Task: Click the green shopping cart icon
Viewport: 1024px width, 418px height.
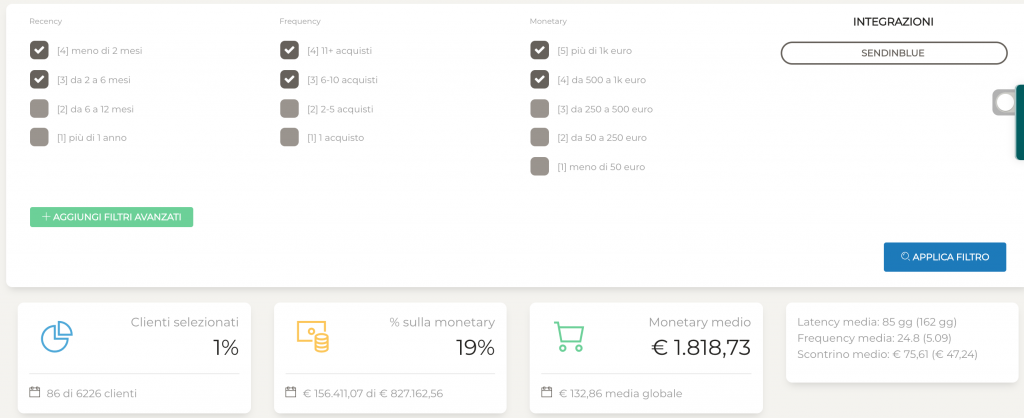Action: pos(569,337)
